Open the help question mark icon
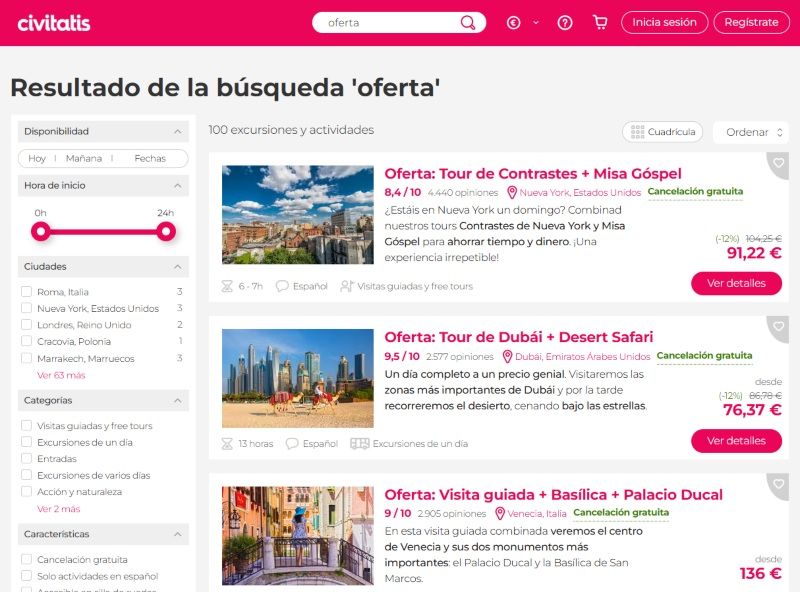The image size is (800, 592). point(565,22)
